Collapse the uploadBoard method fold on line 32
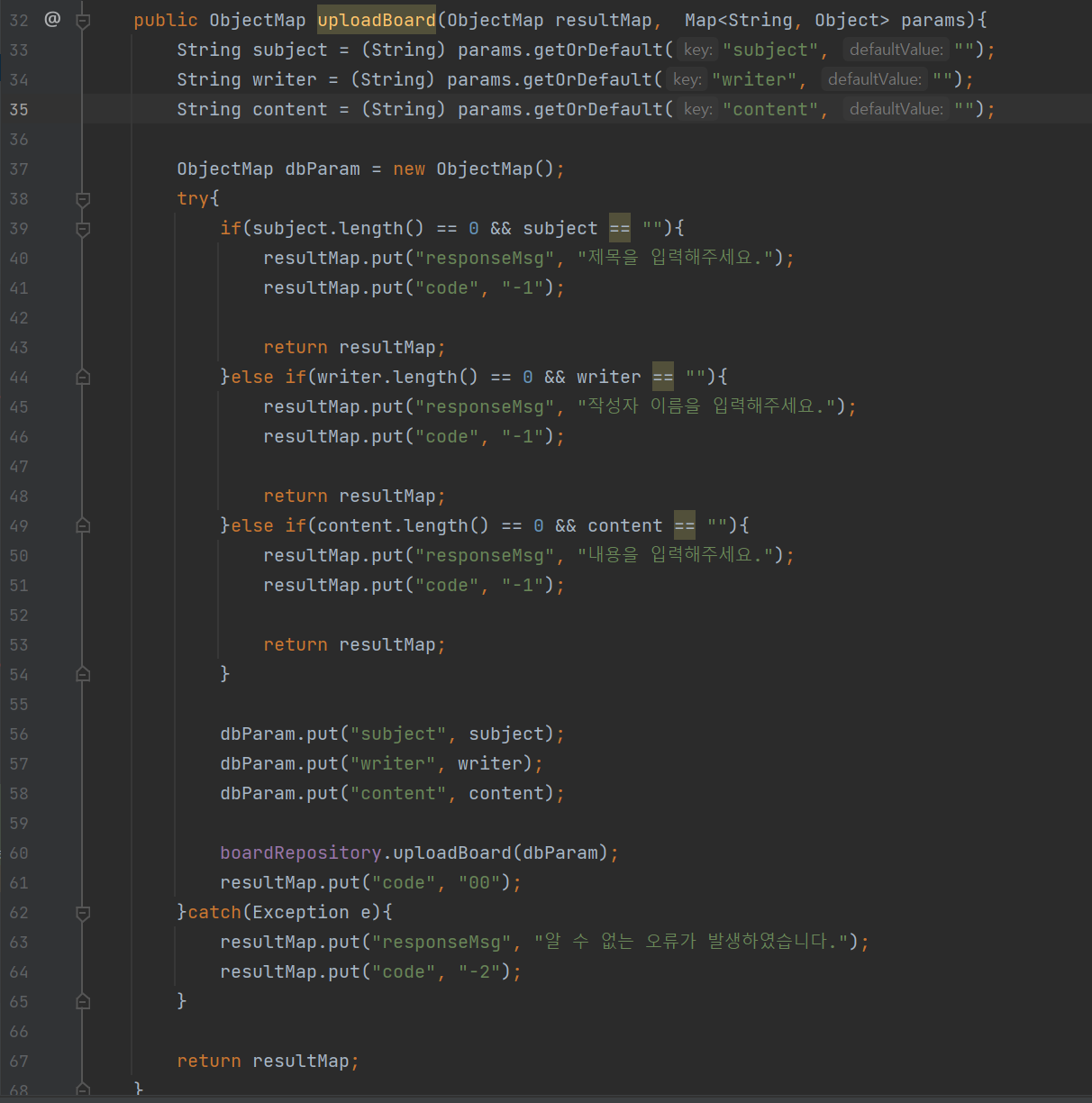The height and width of the screenshot is (1103, 1092). pyautogui.click(x=83, y=20)
